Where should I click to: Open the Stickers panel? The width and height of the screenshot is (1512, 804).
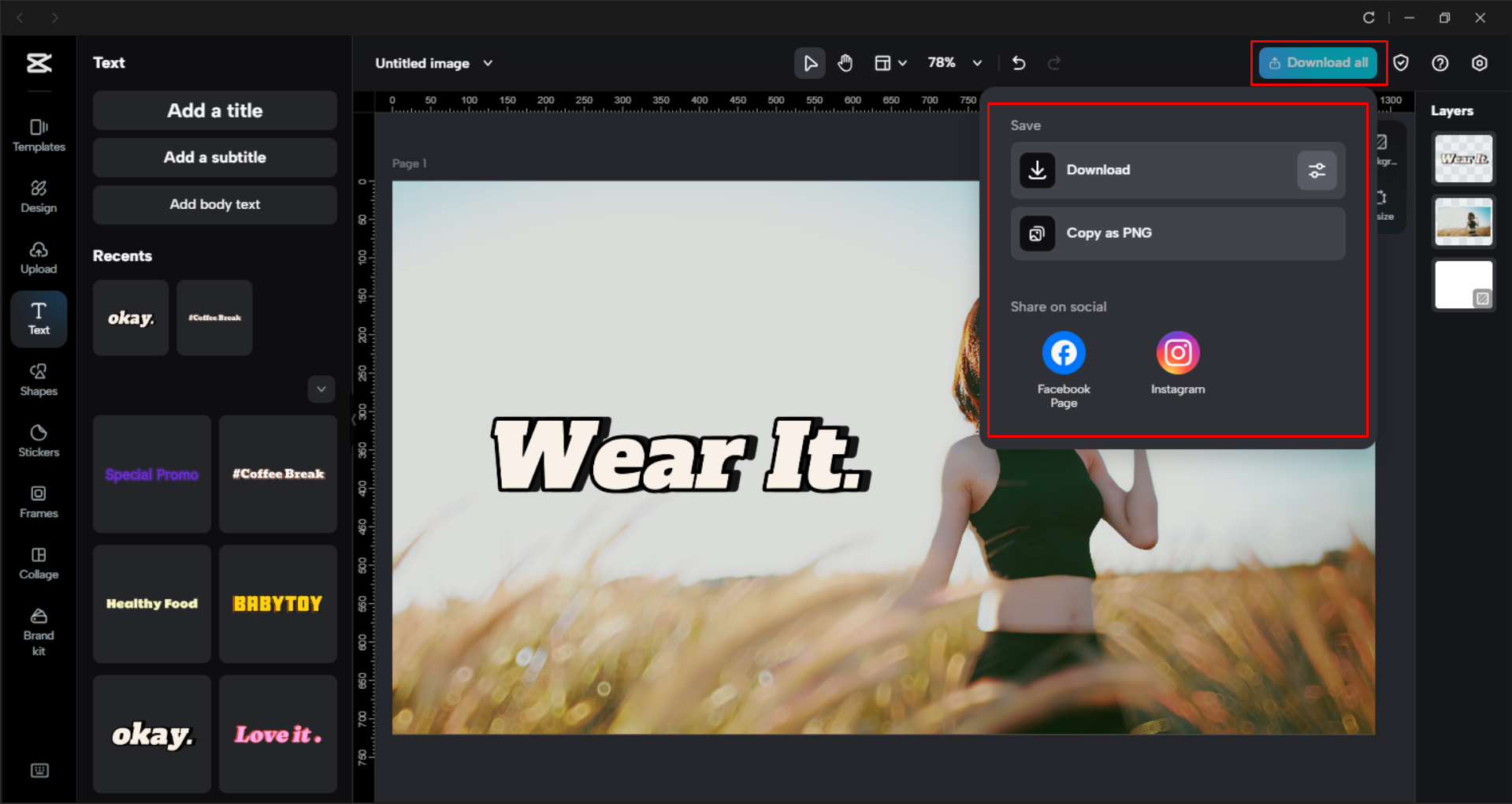[38, 440]
